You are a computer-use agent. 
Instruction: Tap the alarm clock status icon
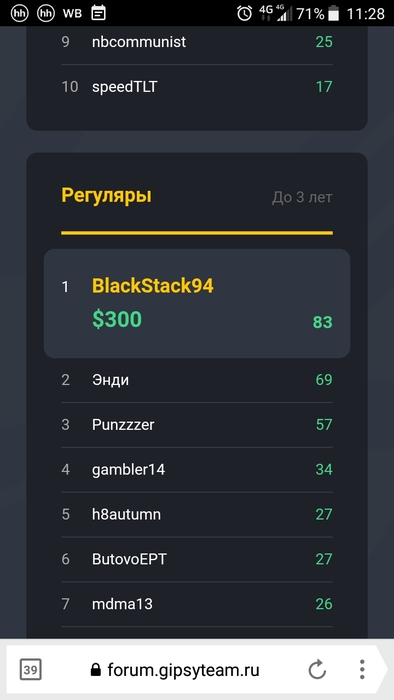(x=244, y=13)
